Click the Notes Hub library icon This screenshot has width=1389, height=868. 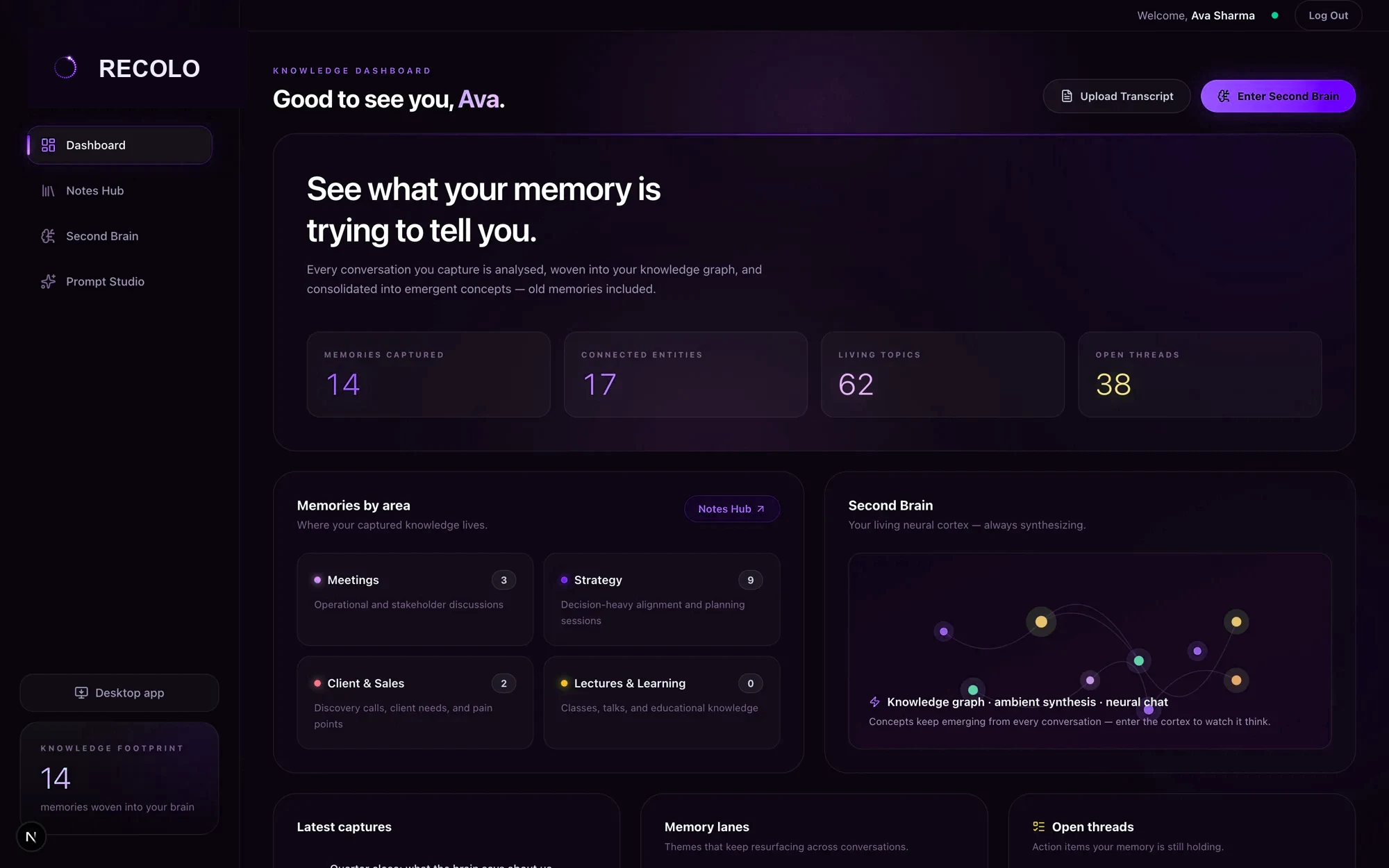[x=48, y=191]
